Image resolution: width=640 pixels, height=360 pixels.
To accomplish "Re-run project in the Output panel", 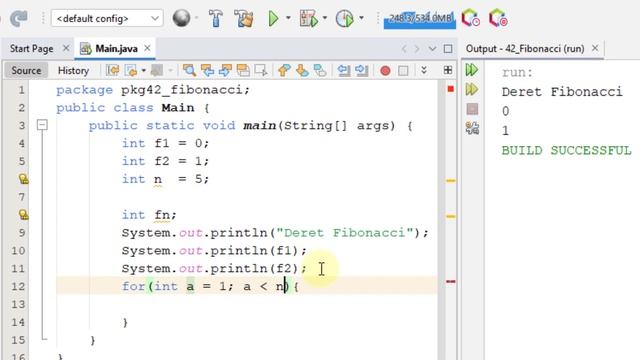I will 472,70.
